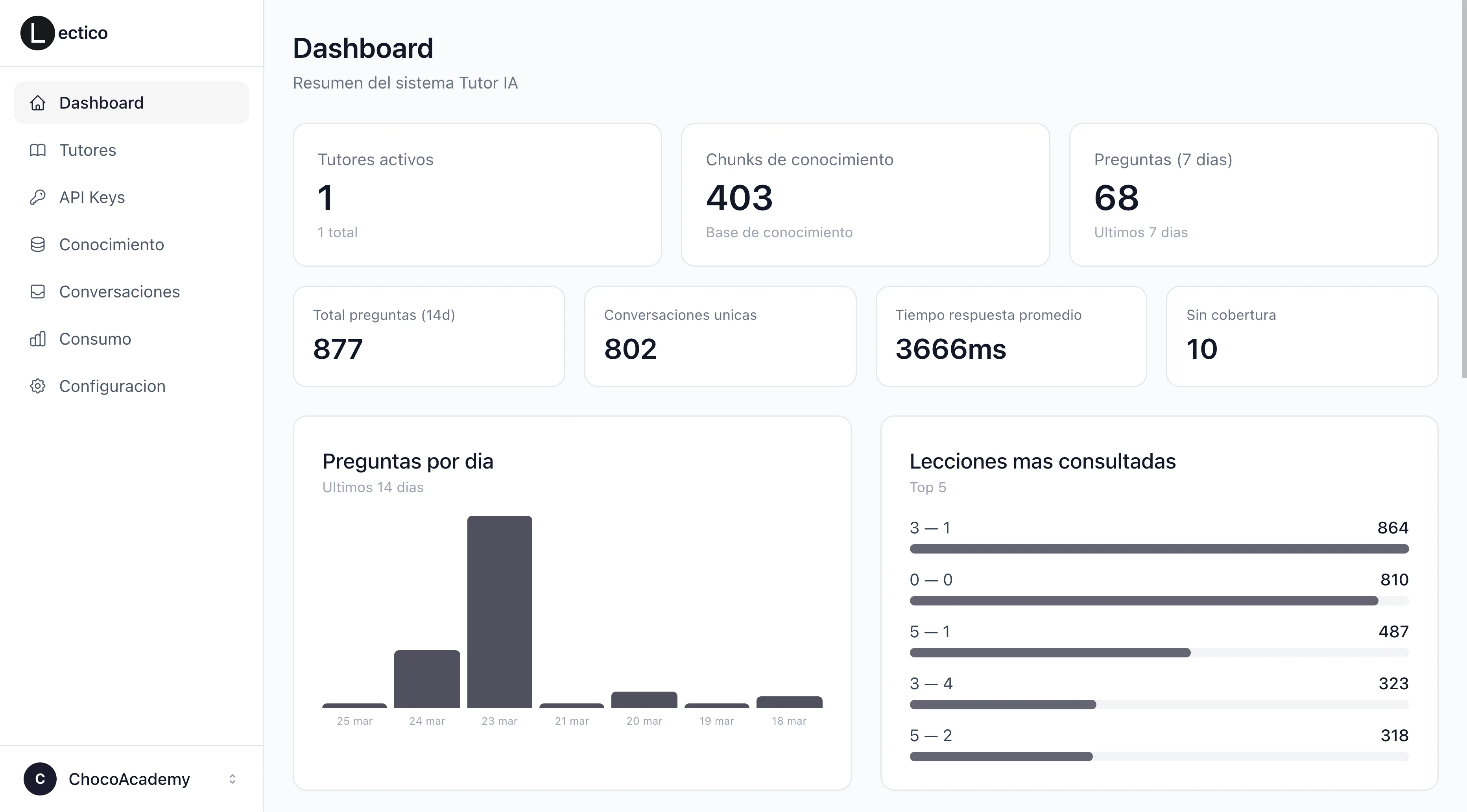Click the API Keys key icon

click(x=38, y=197)
